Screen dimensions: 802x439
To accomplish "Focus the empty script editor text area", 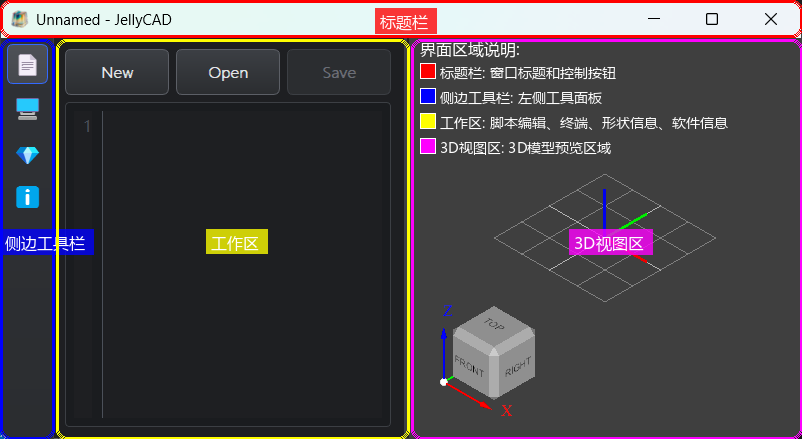I will point(245,300).
